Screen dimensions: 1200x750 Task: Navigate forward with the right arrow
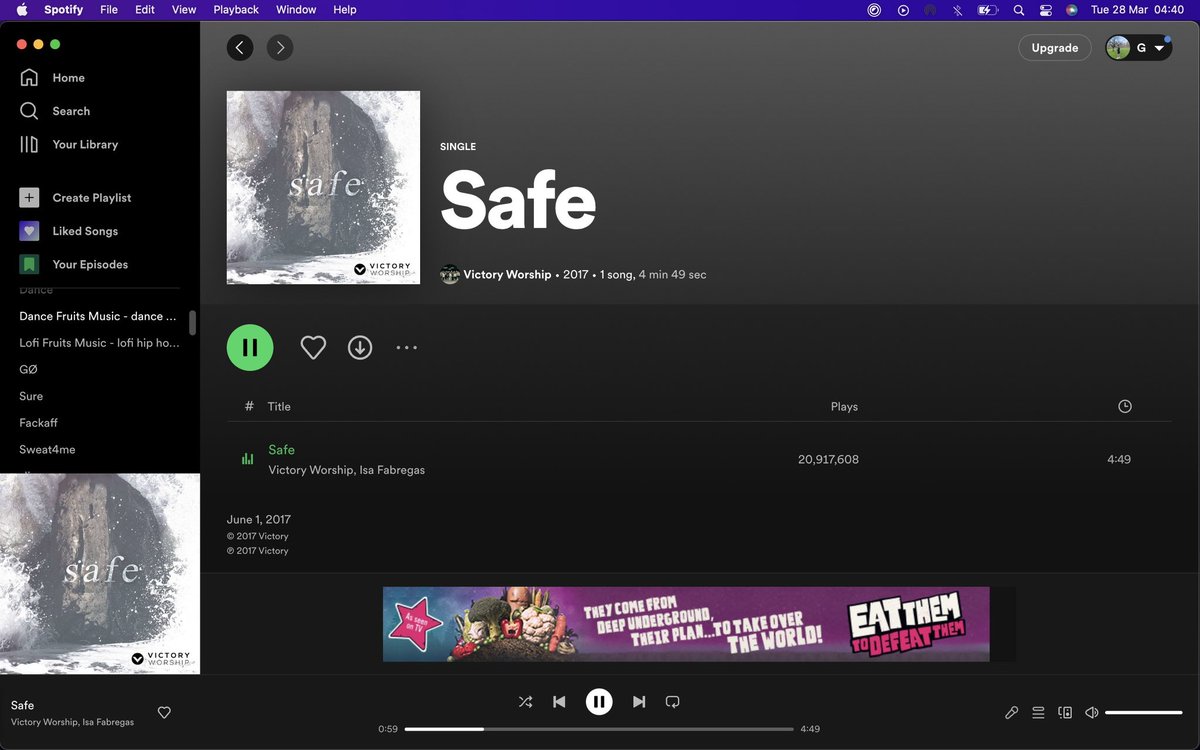(280, 47)
